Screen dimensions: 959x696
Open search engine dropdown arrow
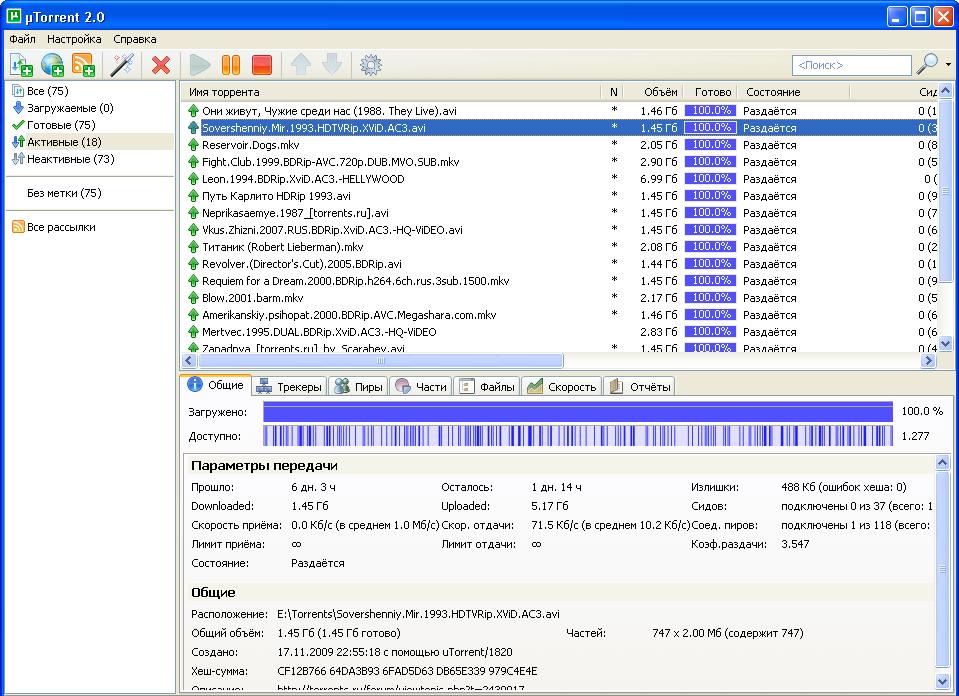point(949,64)
